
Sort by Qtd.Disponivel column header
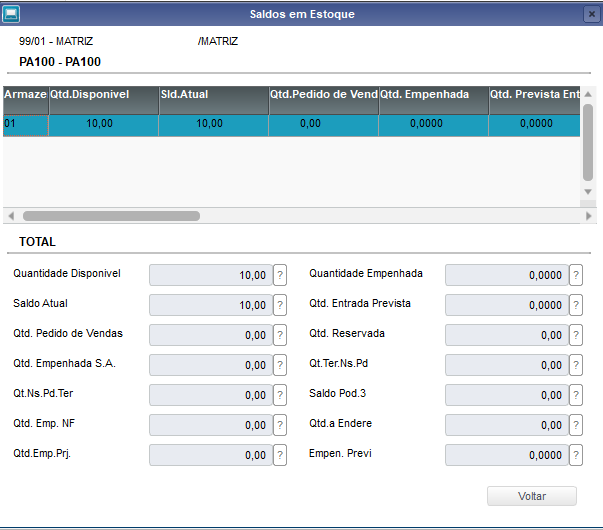click(104, 100)
